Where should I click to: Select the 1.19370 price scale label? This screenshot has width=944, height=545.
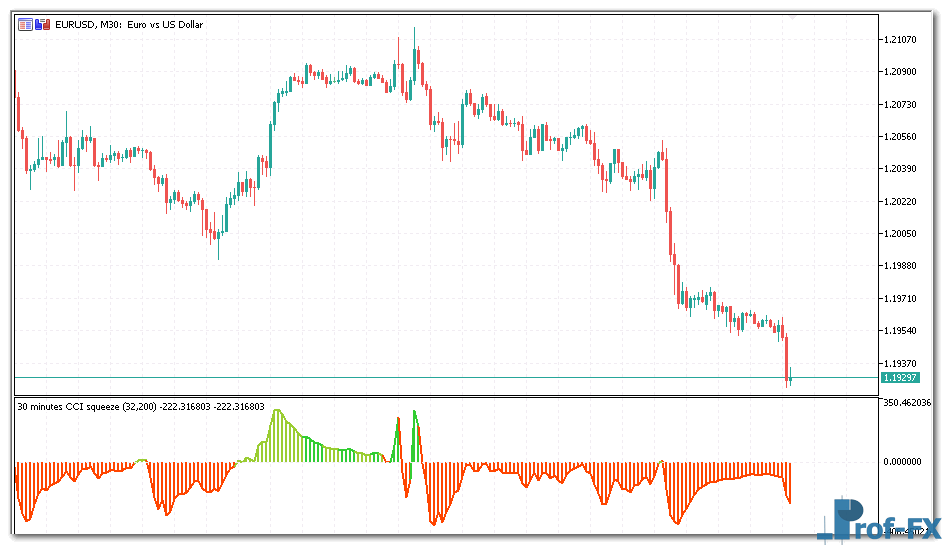click(900, 364)
